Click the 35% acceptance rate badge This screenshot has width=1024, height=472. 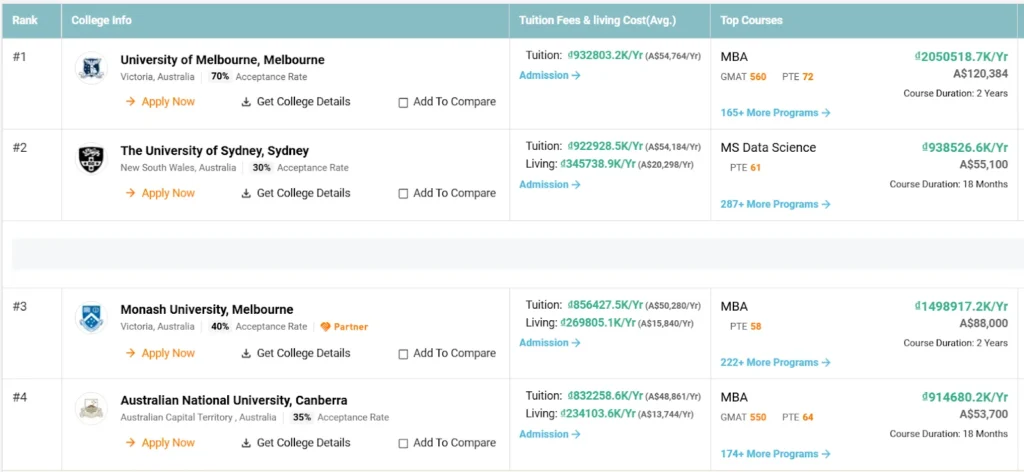click(302, 417)
